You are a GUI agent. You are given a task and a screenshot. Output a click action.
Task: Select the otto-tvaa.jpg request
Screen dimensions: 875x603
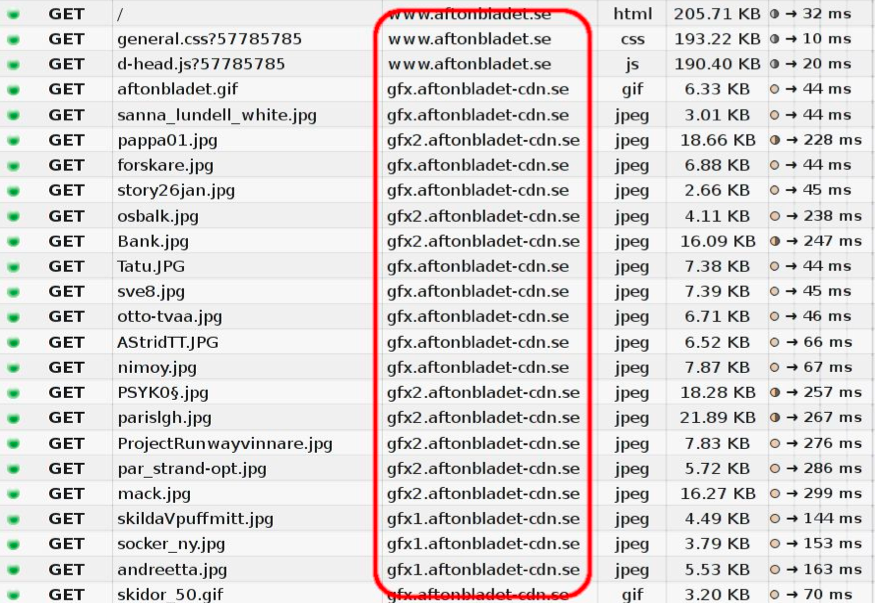(170, 317)
